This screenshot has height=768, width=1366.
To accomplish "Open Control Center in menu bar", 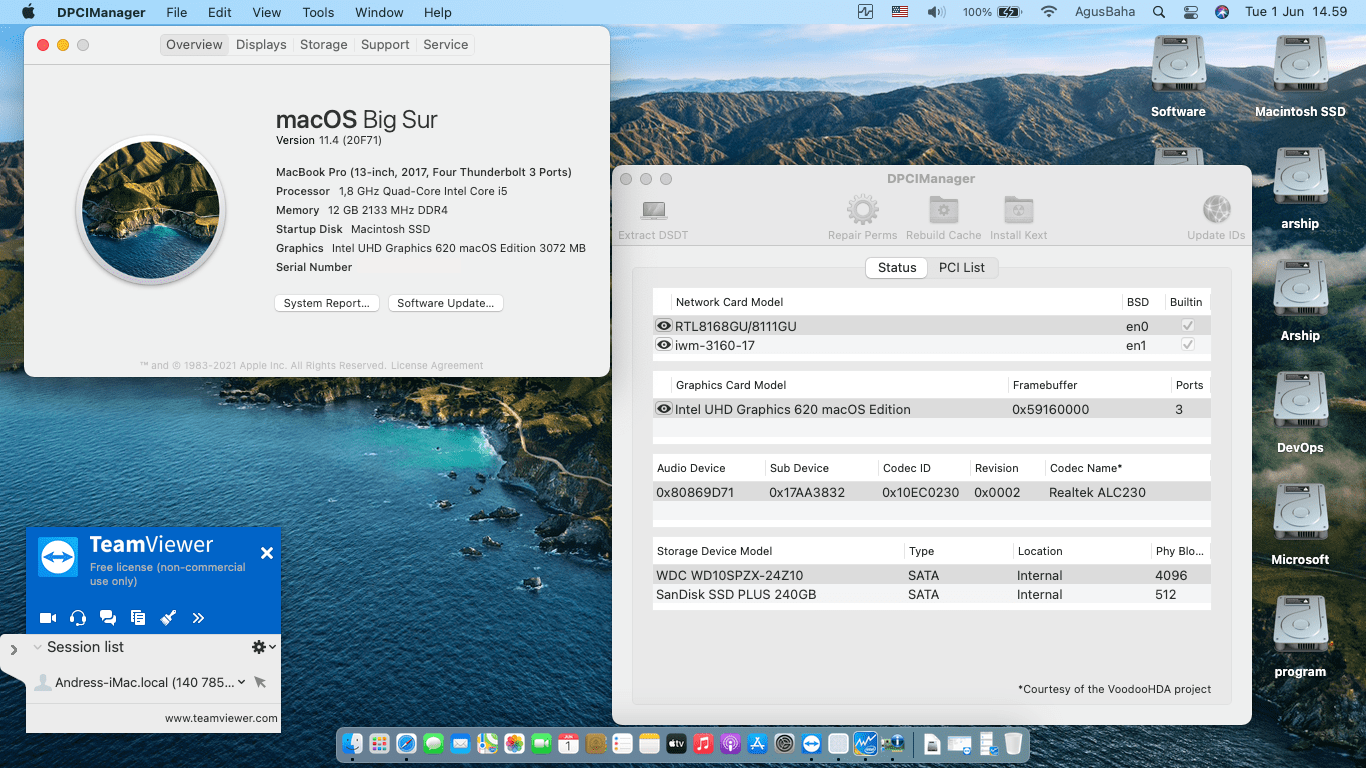I will (1190, 12).
